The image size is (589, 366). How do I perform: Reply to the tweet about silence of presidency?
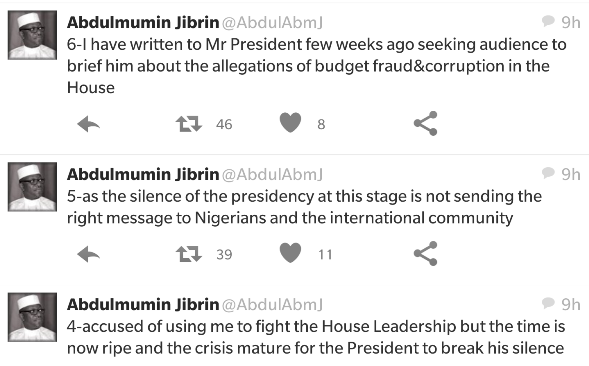(89, 254)
